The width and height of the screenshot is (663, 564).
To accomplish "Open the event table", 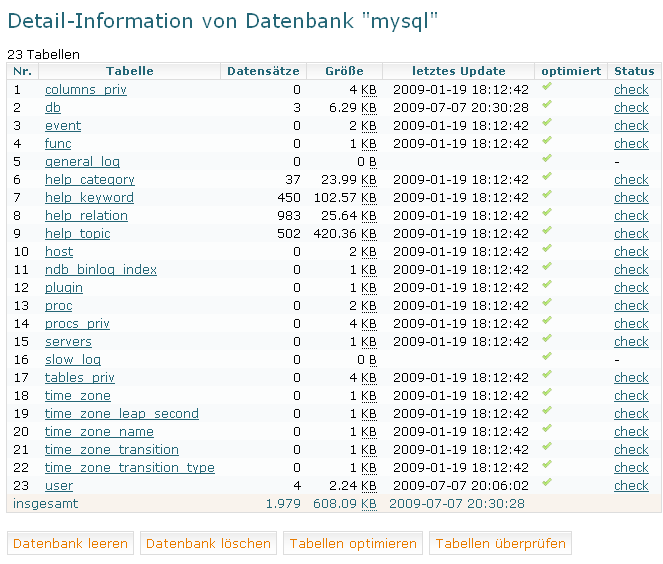I will (x=63, y=126).
